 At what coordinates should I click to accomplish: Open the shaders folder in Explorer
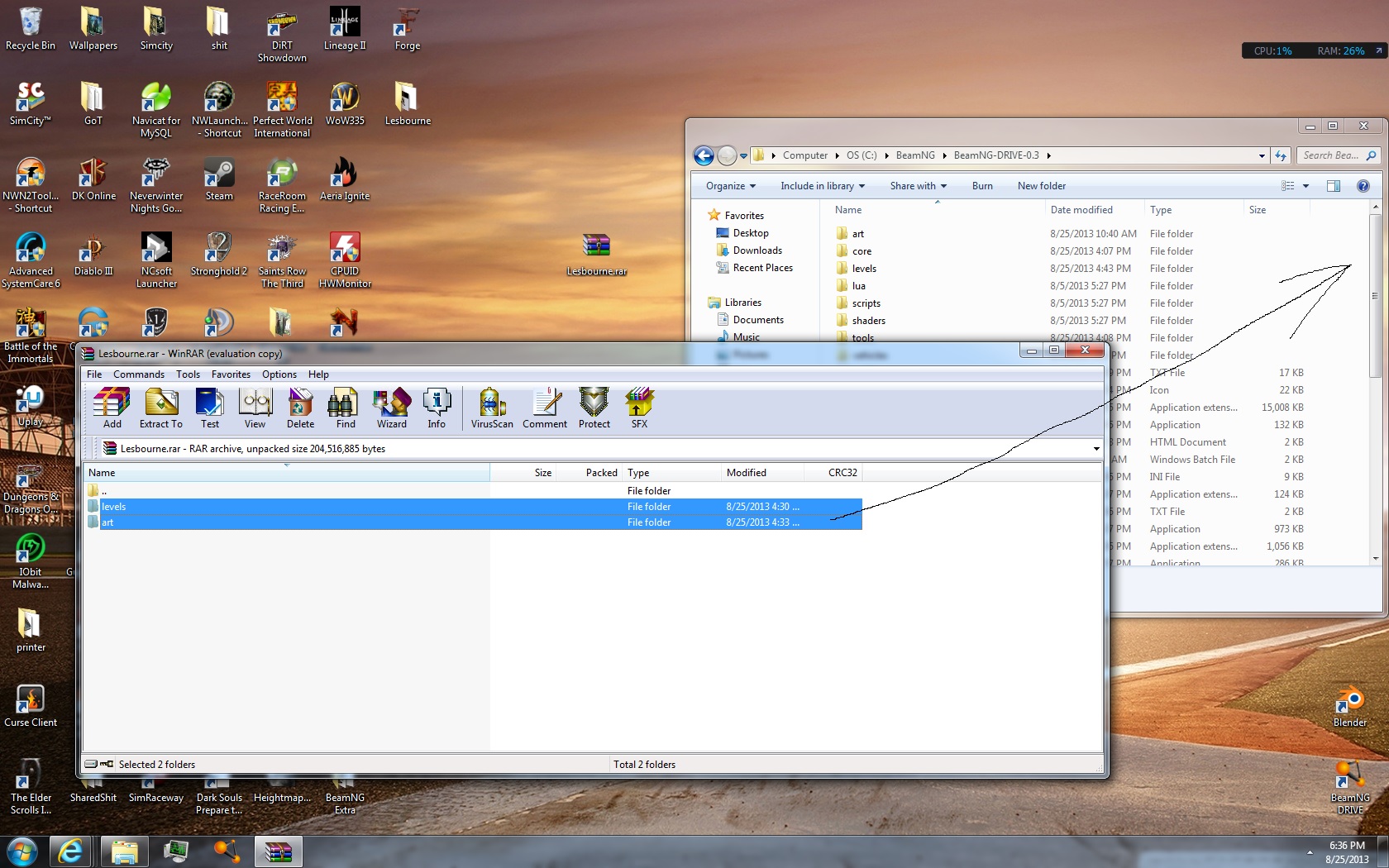pyautogui.click(x=868, y=321)
